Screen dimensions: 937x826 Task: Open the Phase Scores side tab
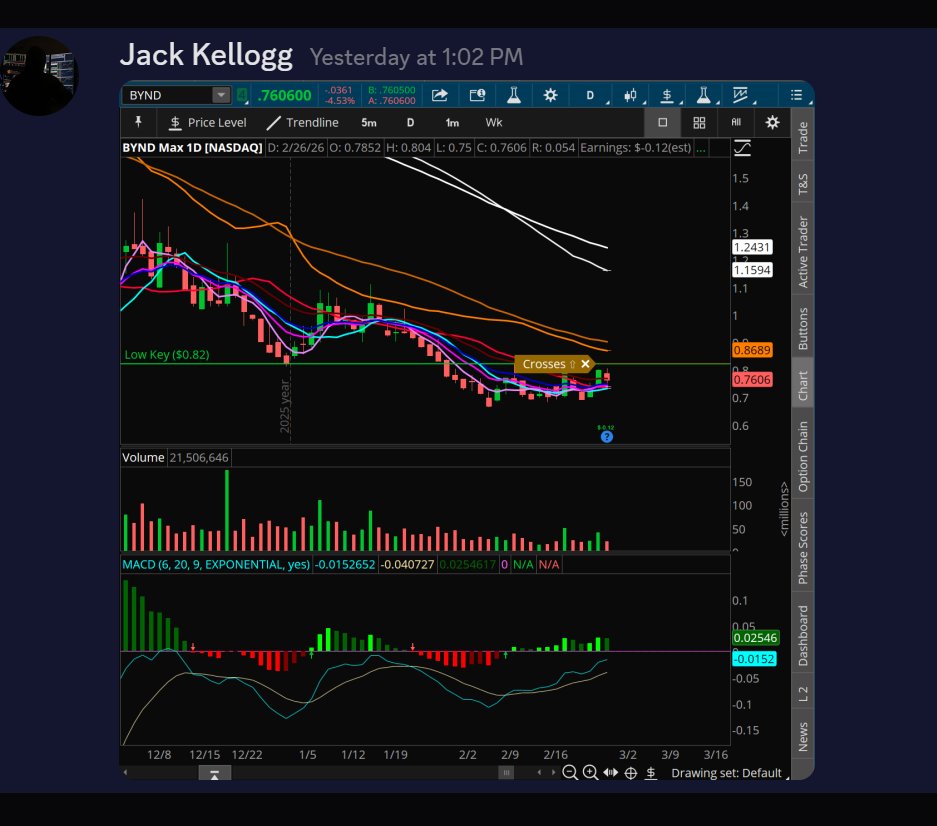[x=803, y=547]
